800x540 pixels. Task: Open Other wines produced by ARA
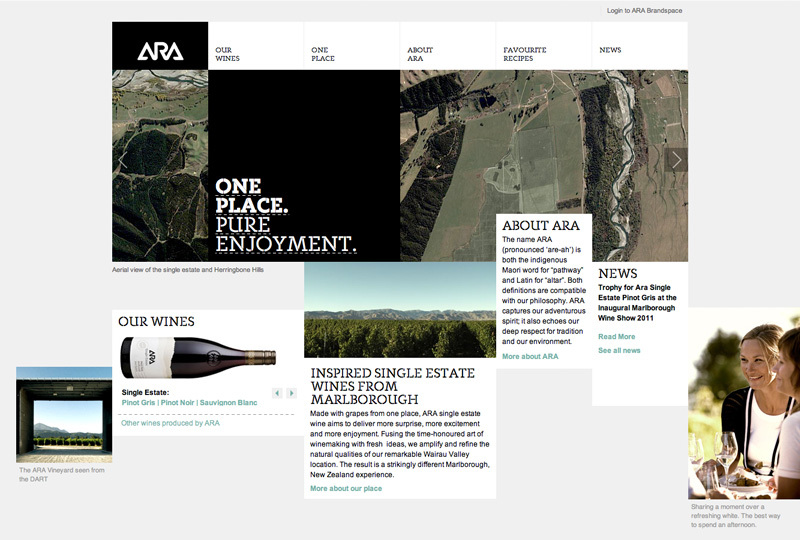(170, 423)
